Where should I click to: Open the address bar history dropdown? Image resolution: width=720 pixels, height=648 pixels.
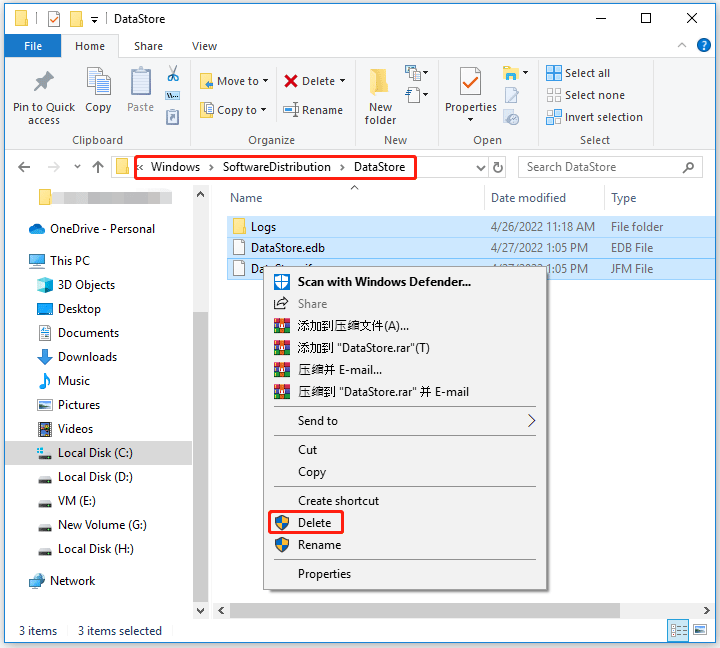click(480, 167)
